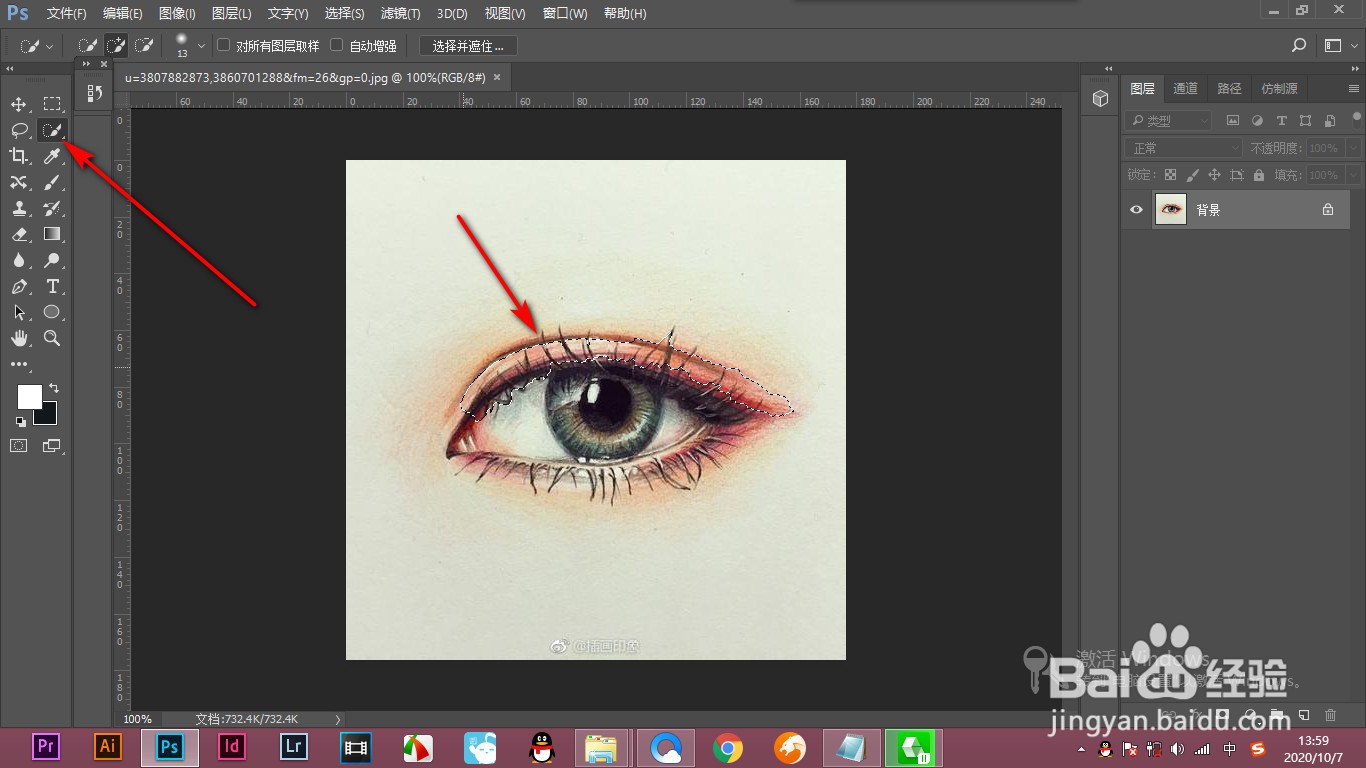Open the Edit Toolbar three-dots menu
Screen dimensions: 1366x768
pyautogui.click(x=19, y=364)
